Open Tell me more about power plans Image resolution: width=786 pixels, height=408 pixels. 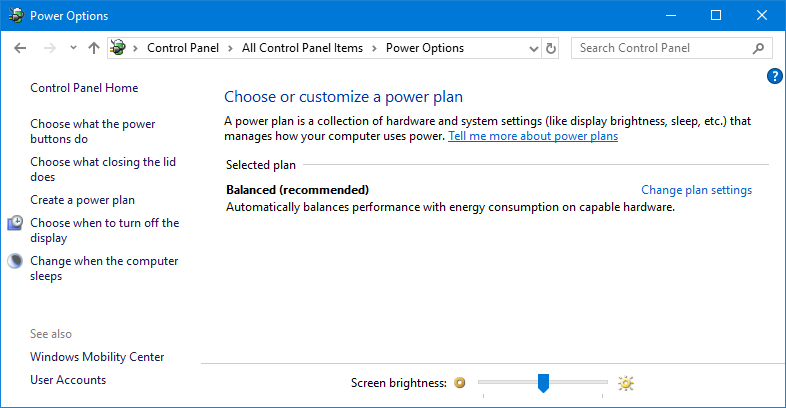tap(533, 136)
